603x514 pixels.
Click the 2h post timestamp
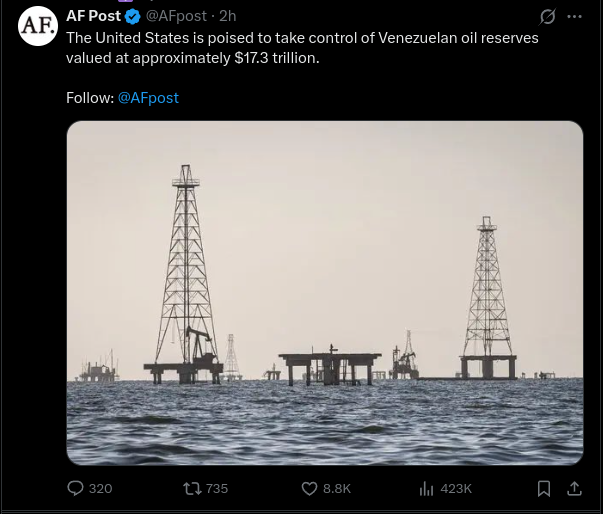[228, 17]
